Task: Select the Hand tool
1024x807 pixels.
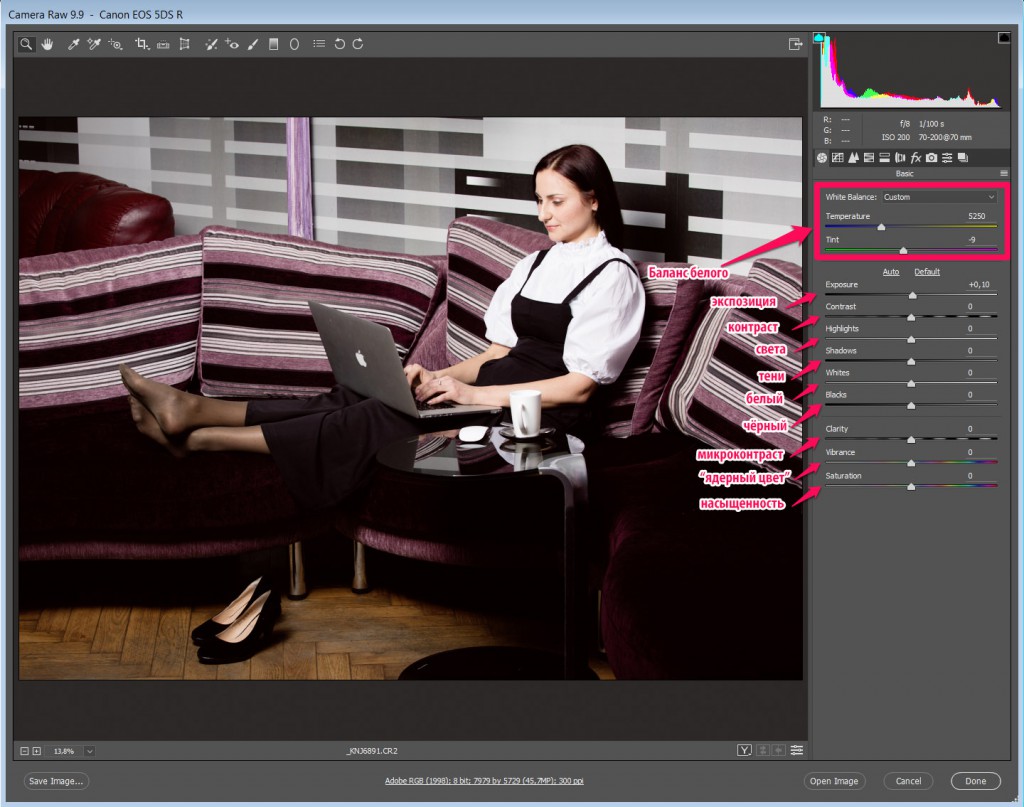Action: (47, 44)
